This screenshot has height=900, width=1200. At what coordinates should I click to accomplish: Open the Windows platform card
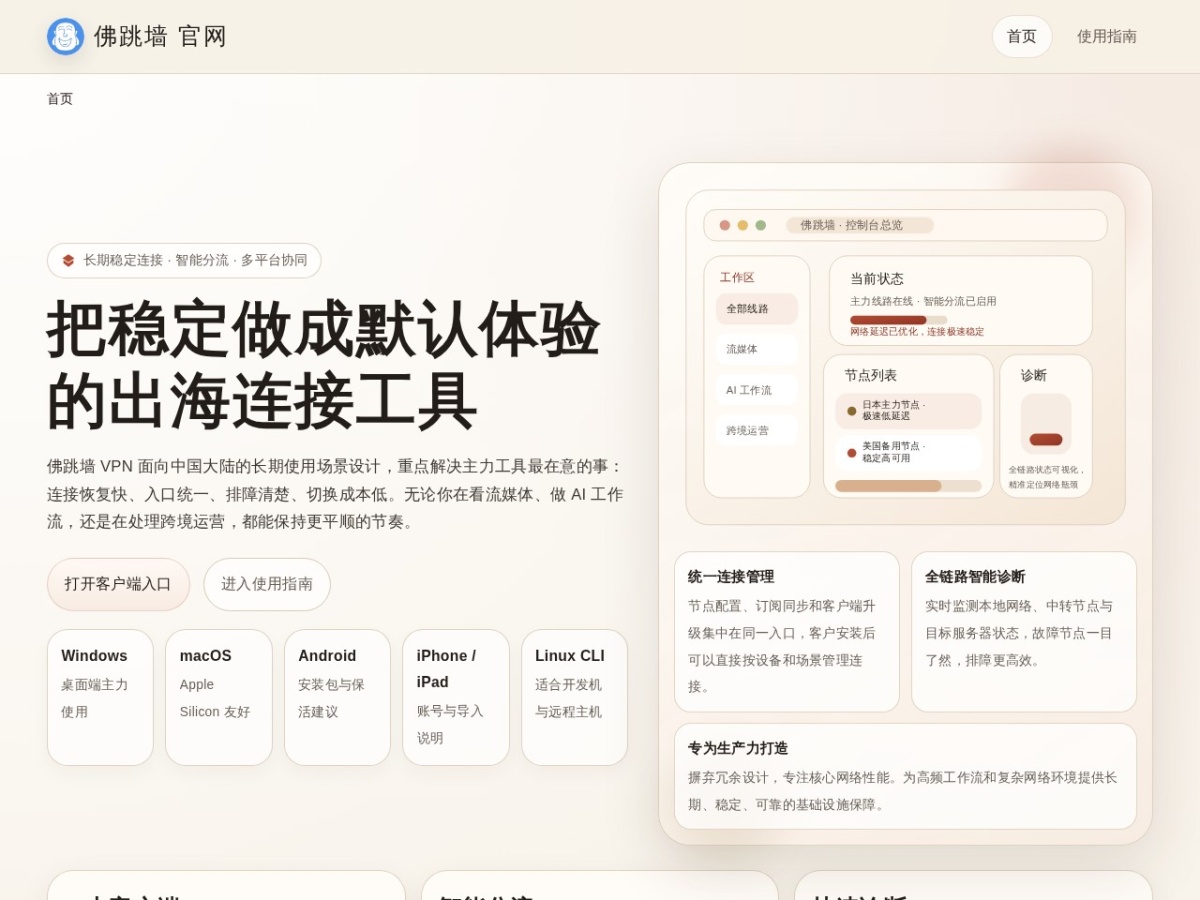[x=100, y=698]
